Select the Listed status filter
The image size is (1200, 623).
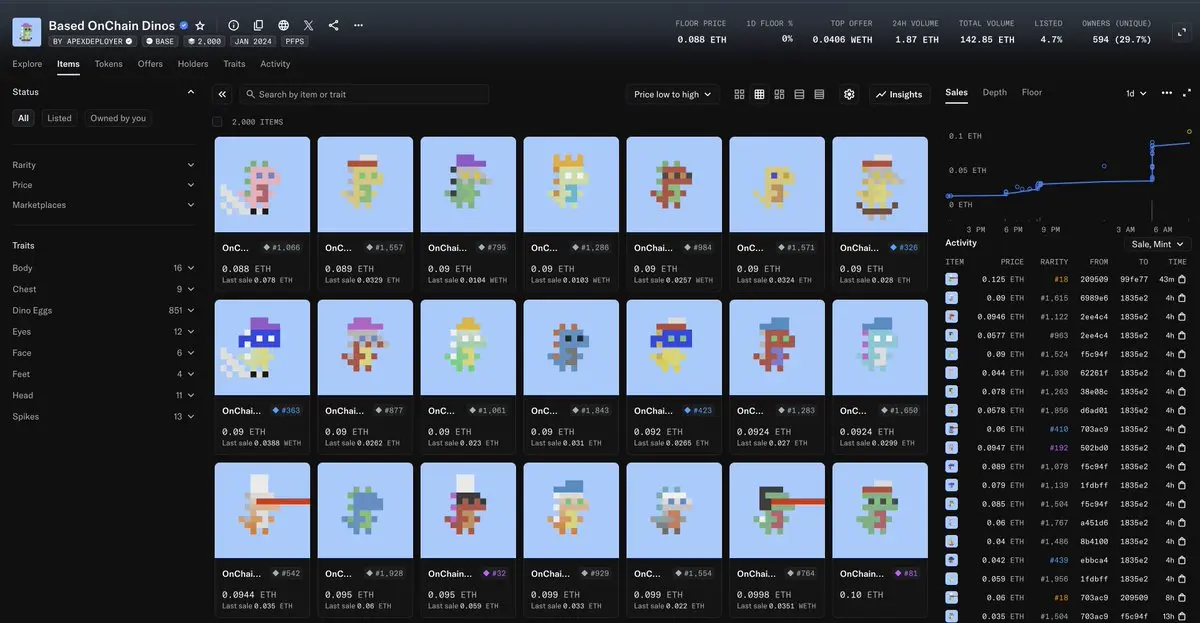(x=60, y=118)
